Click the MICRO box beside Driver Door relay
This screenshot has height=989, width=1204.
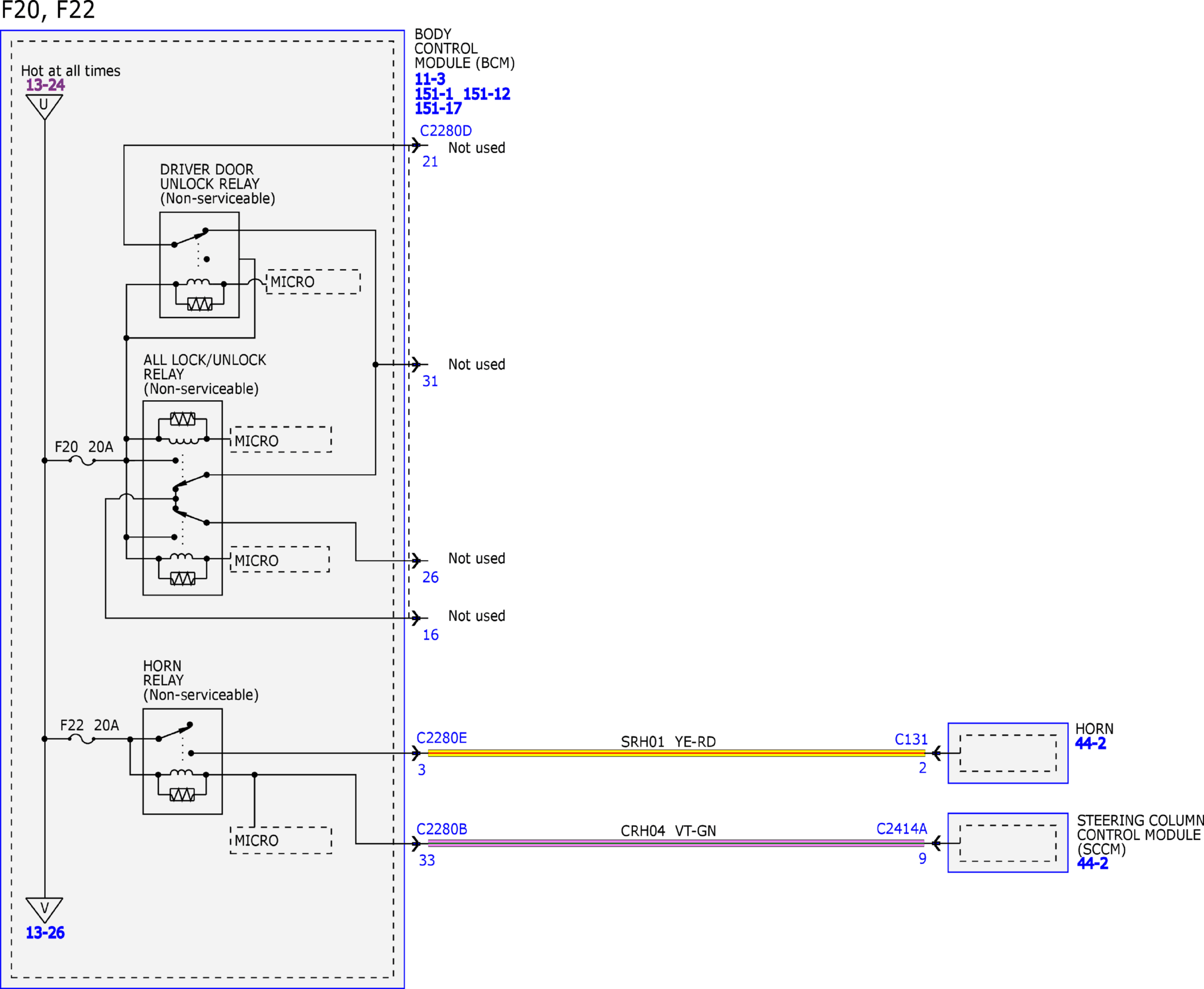tap(313, 282)
